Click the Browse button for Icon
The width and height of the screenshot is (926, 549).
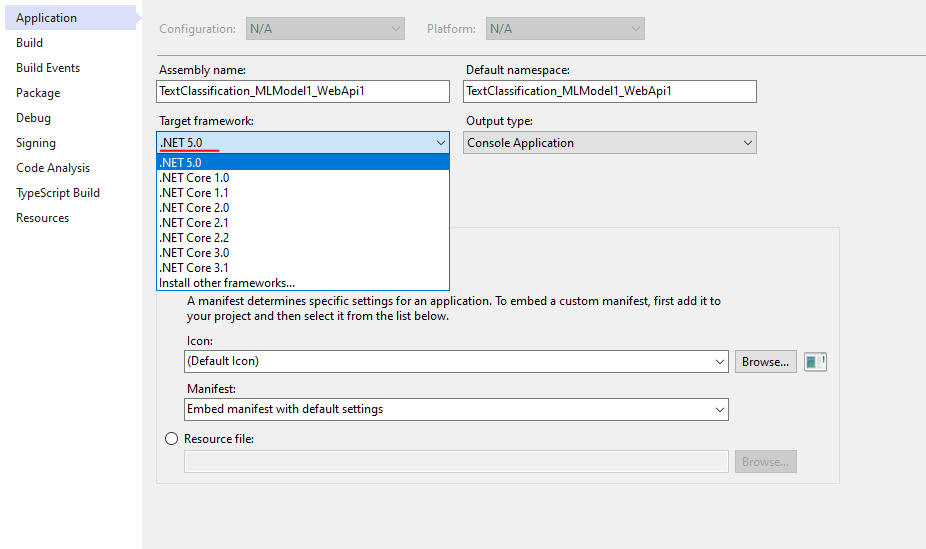click(765, 361)
